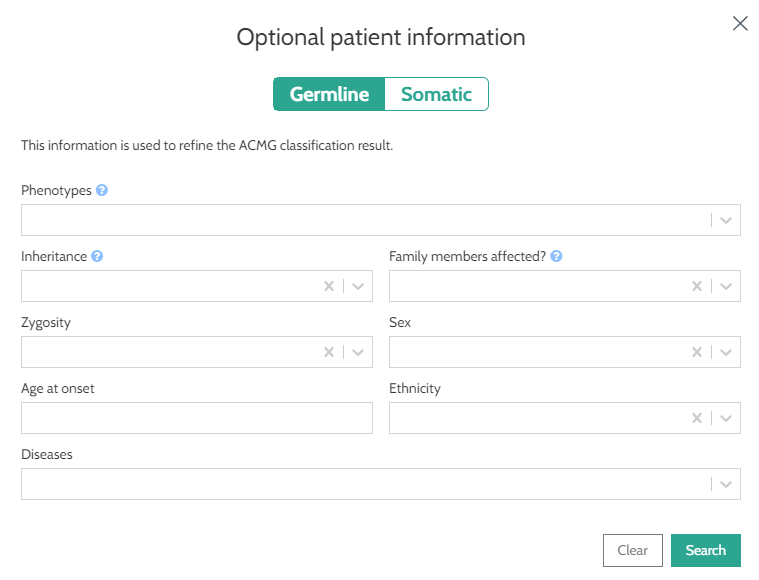
Task: Expand the Zygosity dropdown chevron
Action: [359, 352]
